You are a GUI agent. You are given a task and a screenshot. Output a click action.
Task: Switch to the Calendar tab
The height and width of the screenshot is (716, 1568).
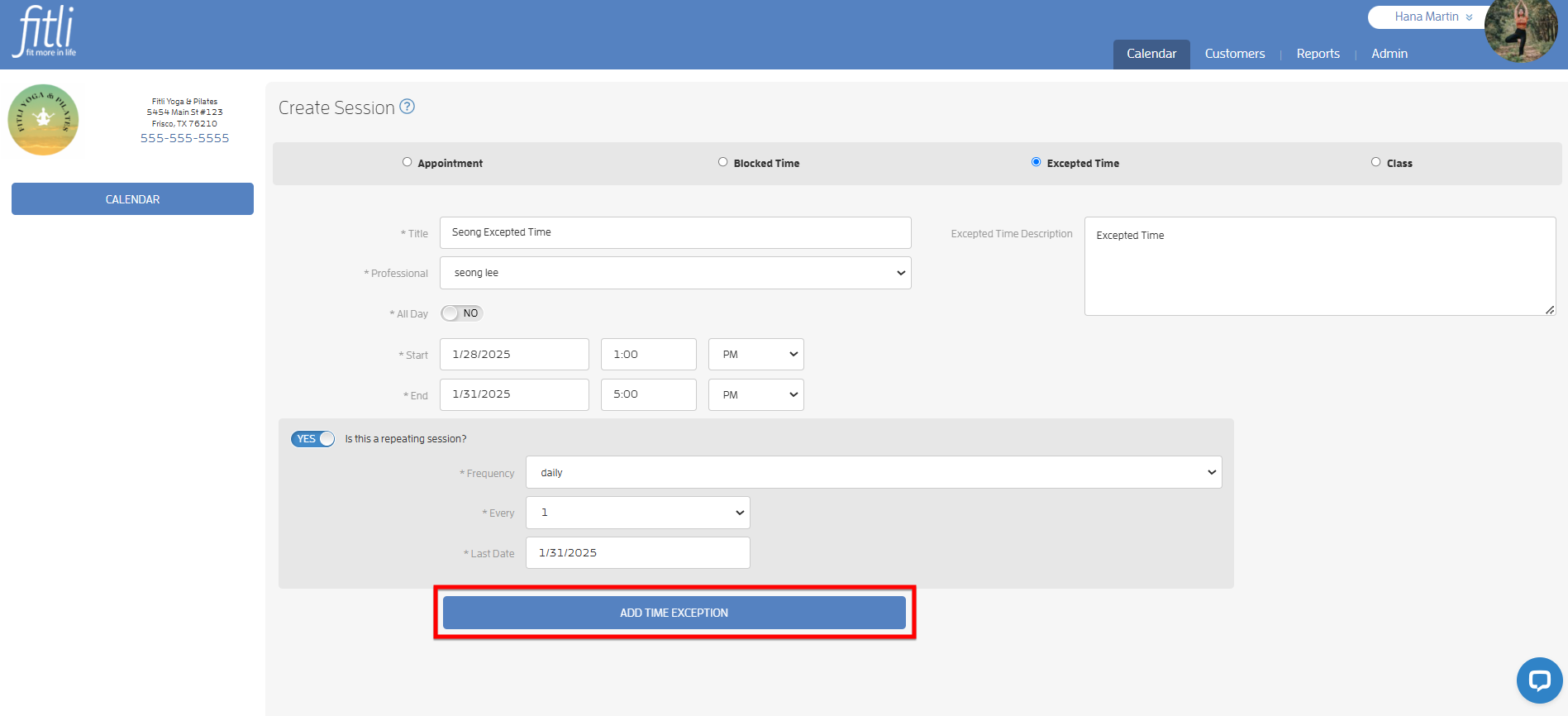coord(1151,54)
